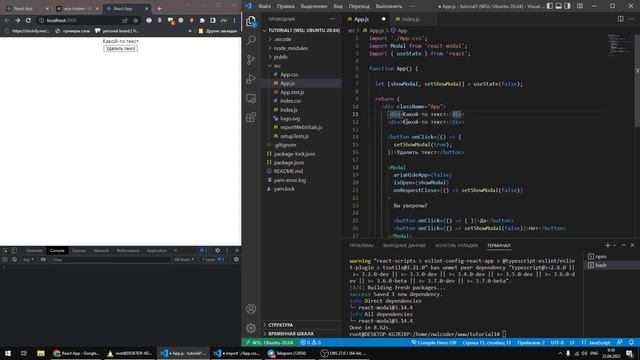Switch to КОНСОЛЬ ОТЛАДКИ panel tab
The height and width of the screenshot is (360, 640).
(x=456, y=245)
